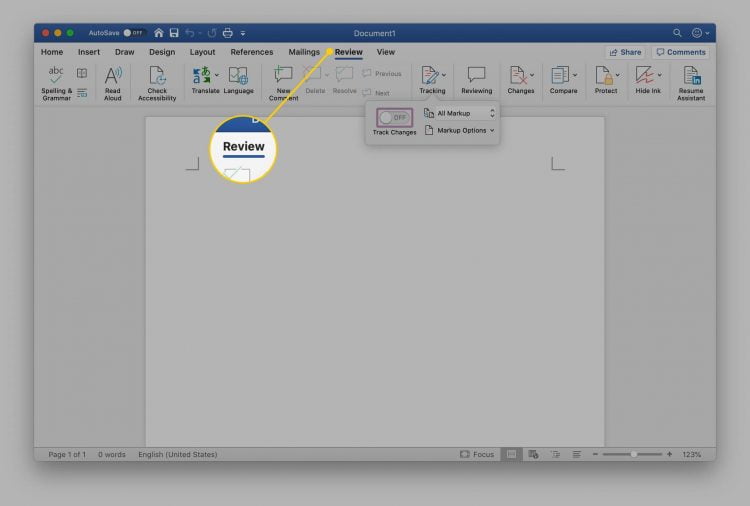
Task: Switch to the References tab
Action: tap(252, 52)
